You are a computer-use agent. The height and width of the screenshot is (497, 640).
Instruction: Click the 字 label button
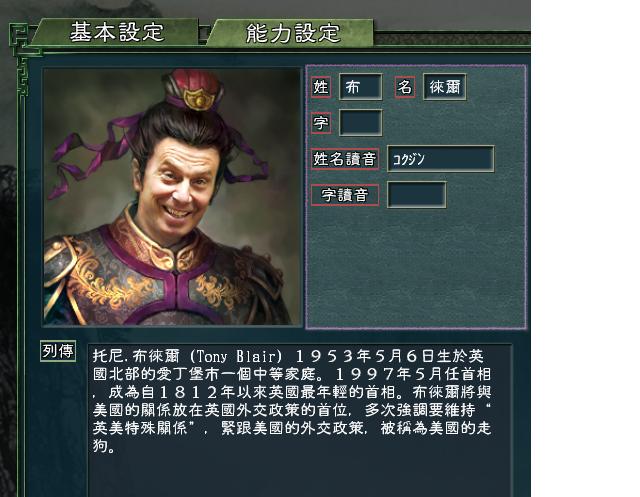click(321, 122)
